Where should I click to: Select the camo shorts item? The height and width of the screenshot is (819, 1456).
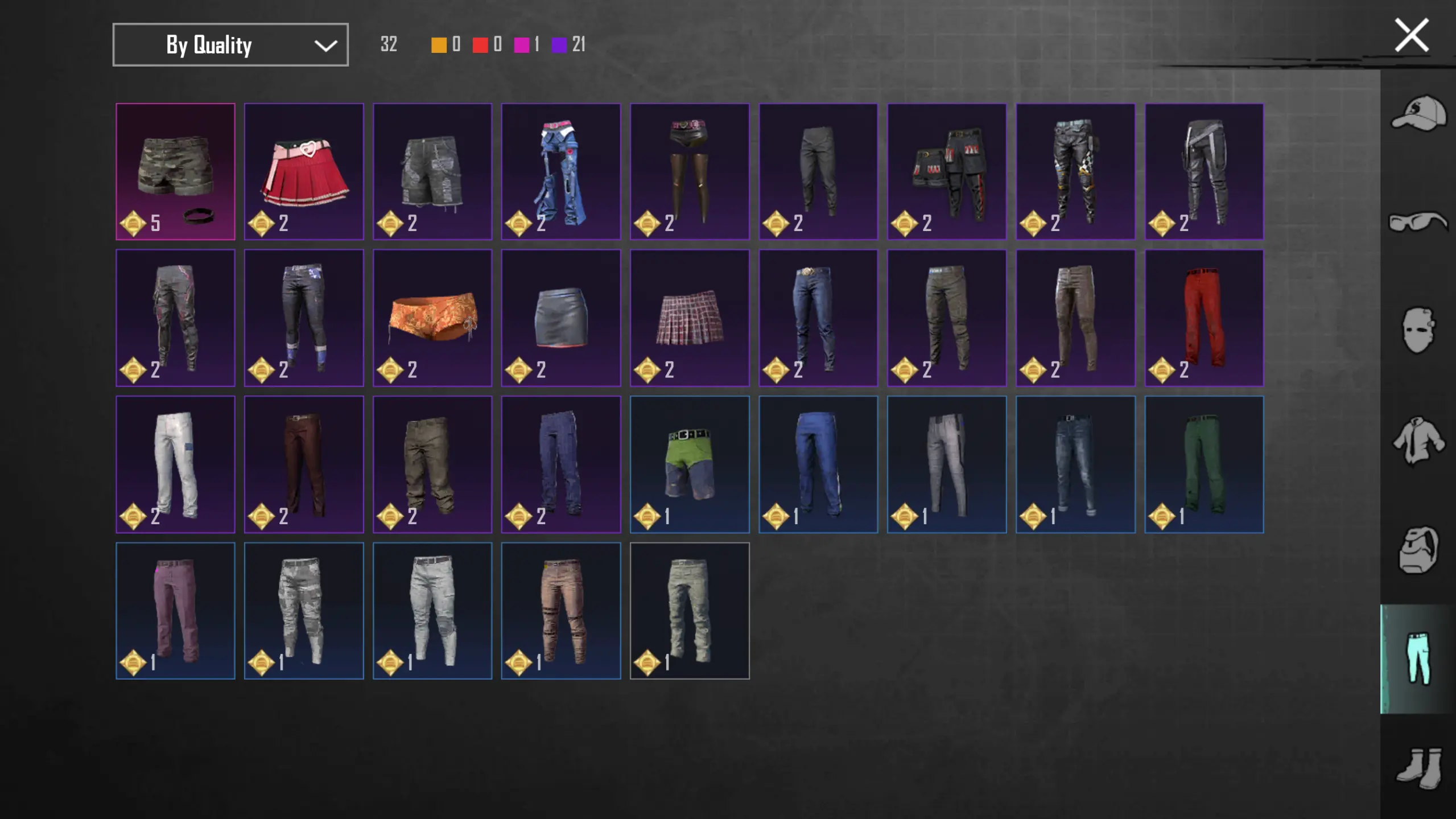(x=175, y=171)
